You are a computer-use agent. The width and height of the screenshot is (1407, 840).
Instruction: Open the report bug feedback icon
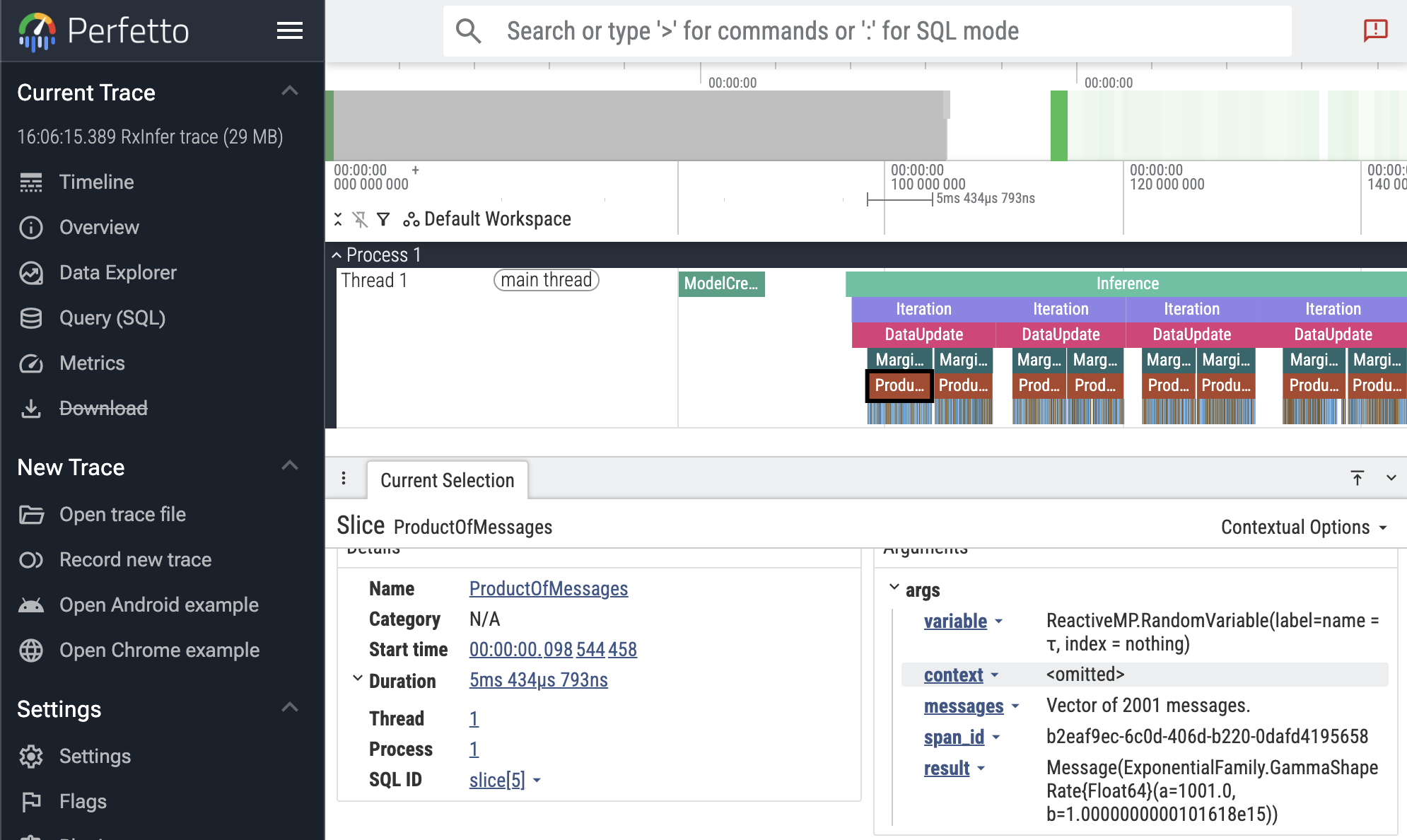(x=1375, y=30)
